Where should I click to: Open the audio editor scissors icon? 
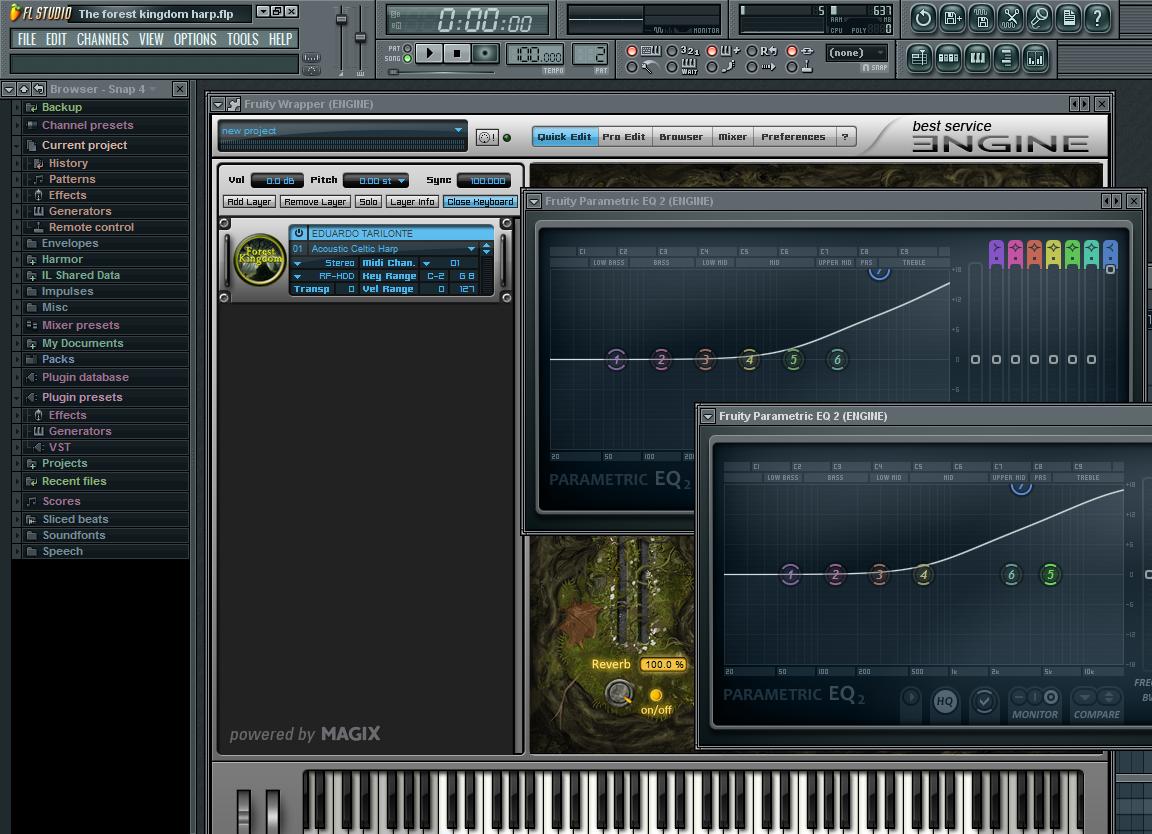[1010, 18]
